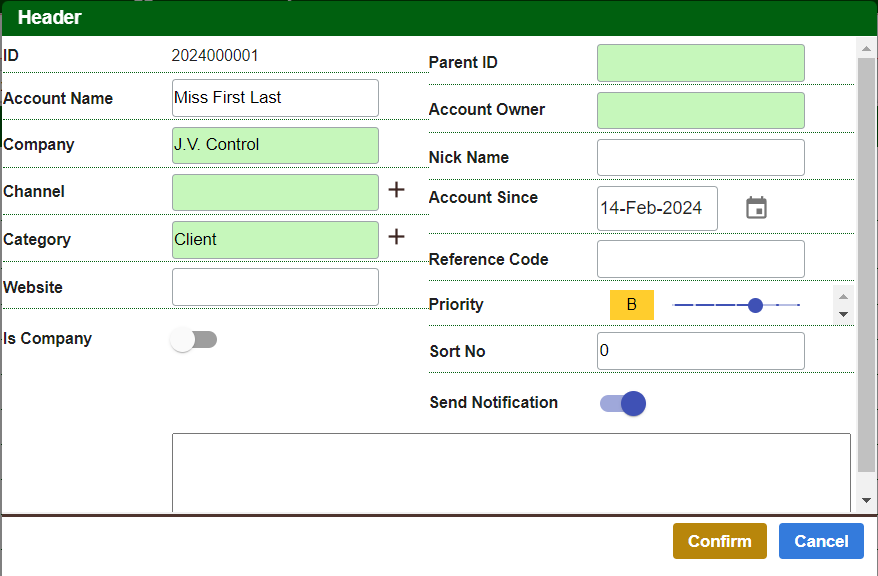This screenshot has width=878, height=576.
Task: Click the Website input field
Action: (x=275, y=287)
